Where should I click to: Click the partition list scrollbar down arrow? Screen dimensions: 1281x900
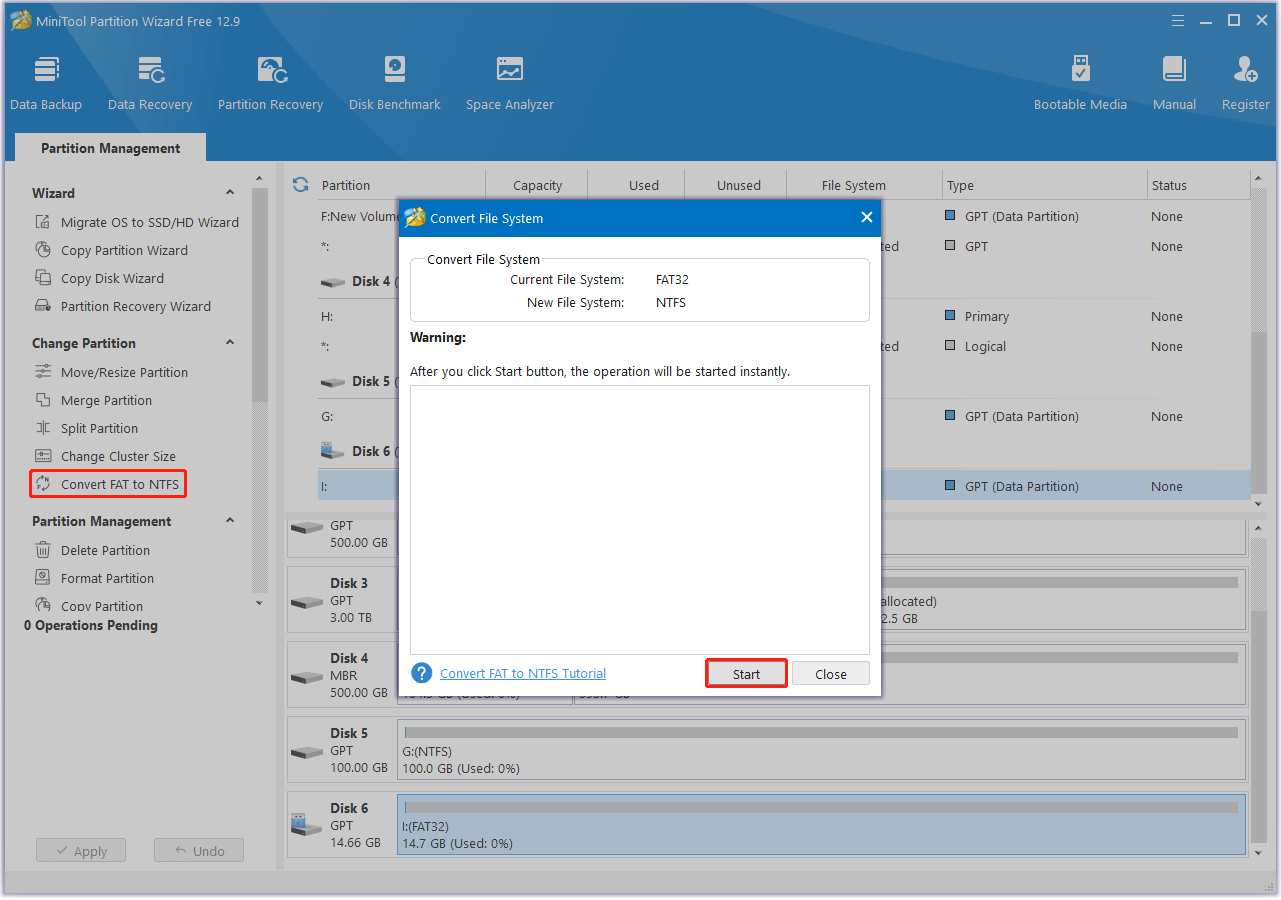(x=1259, y=503)
